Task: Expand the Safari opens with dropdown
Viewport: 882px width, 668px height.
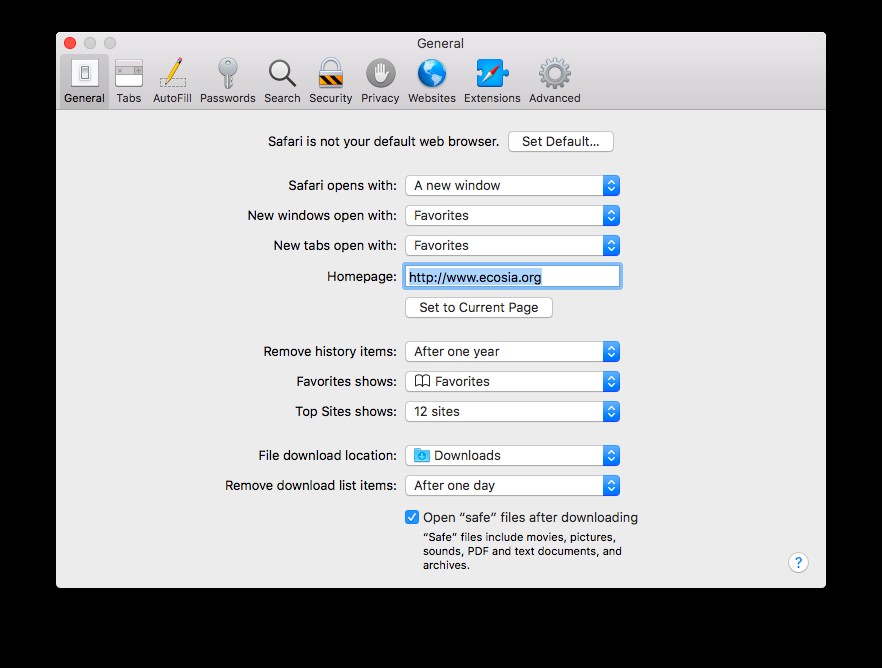Action: [x=512, y=186]
